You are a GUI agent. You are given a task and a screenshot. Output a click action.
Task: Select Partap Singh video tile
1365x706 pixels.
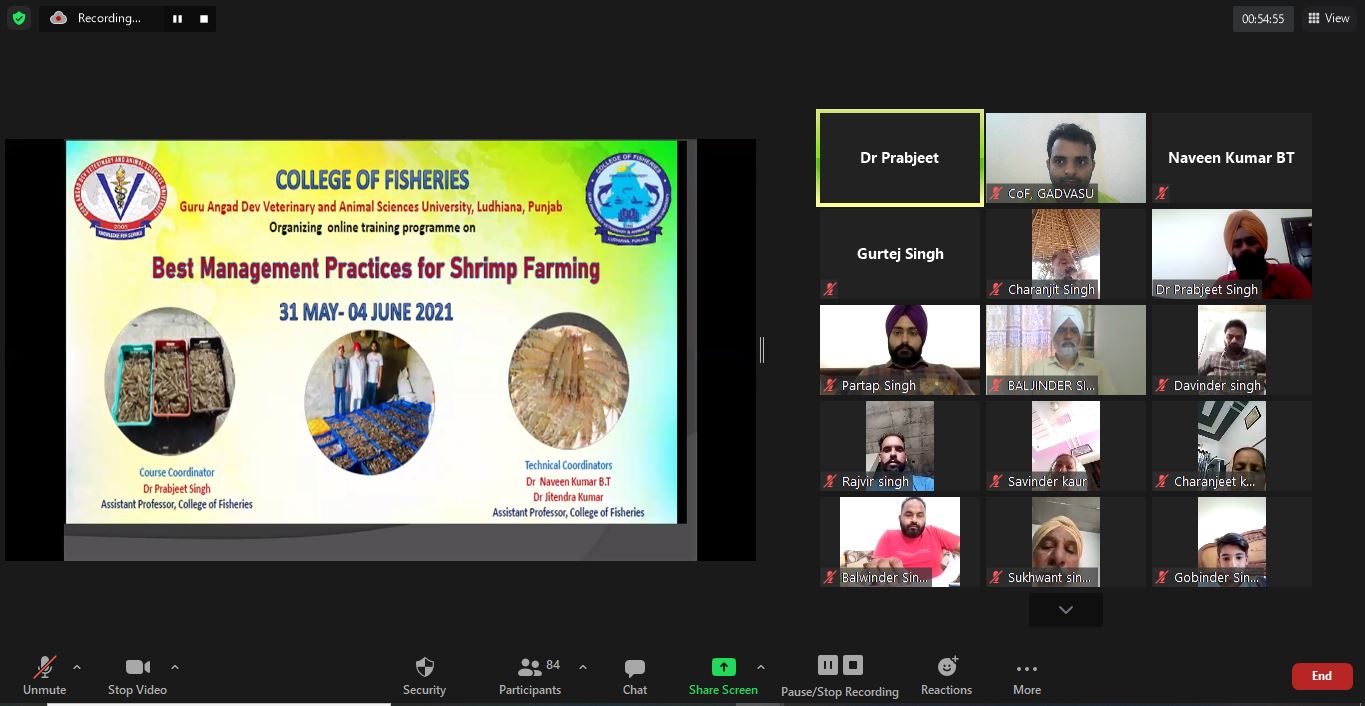tap(900, 350)
